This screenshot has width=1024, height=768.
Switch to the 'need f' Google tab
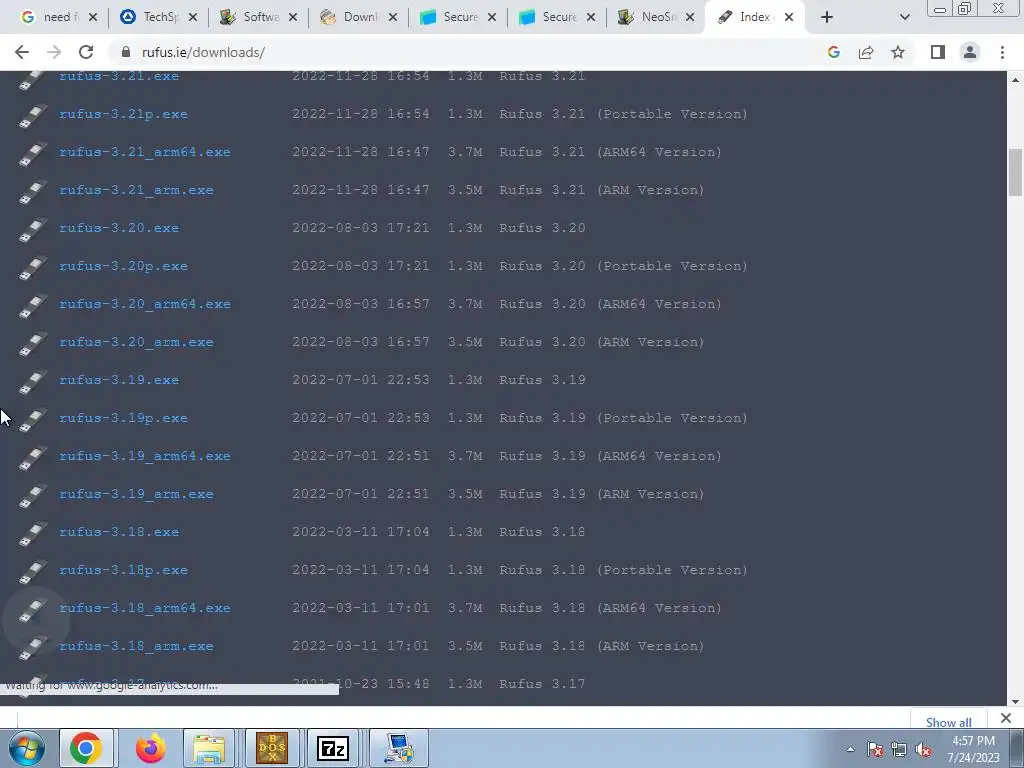click(57, 17)
